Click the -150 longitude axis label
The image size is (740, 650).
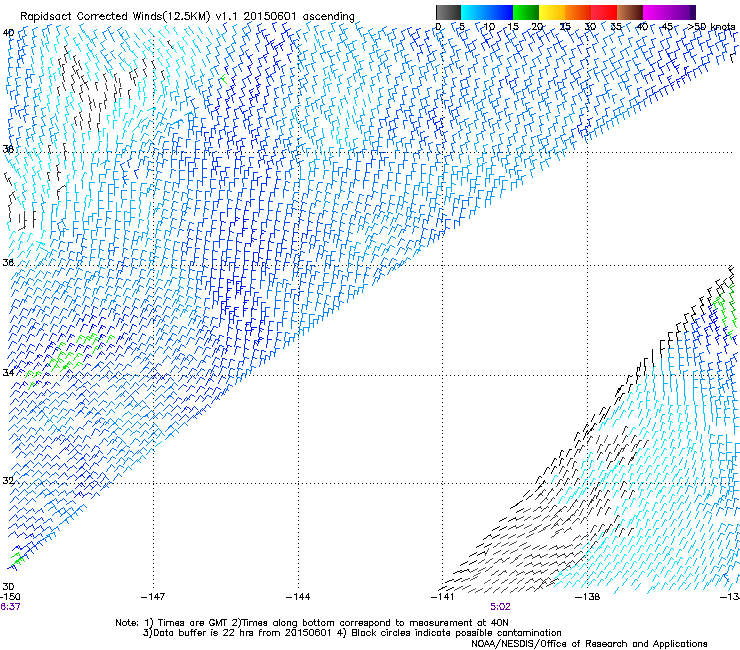tap(10, 597)
